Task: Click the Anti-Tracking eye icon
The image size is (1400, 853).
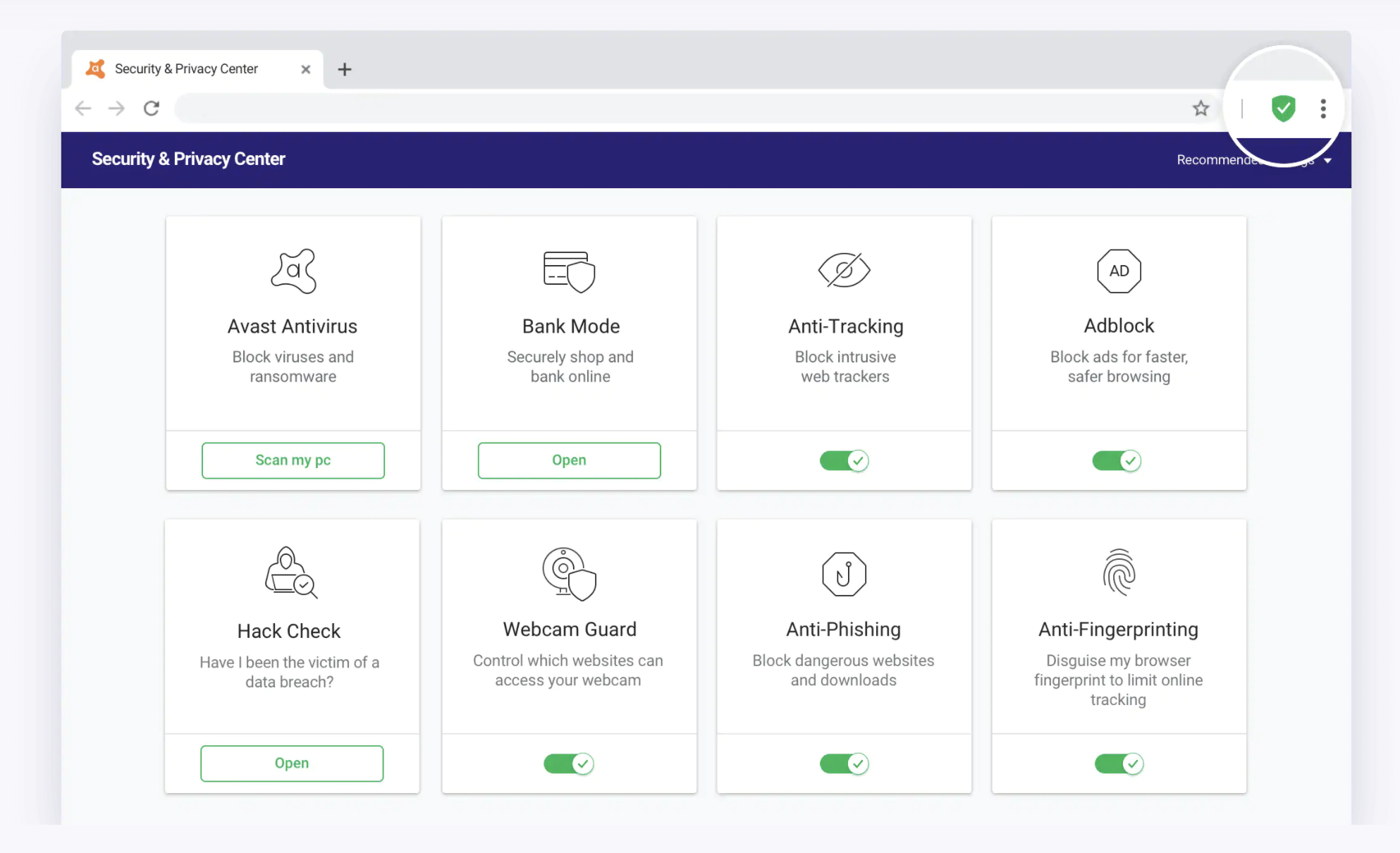Action: [x=844, y=271]
